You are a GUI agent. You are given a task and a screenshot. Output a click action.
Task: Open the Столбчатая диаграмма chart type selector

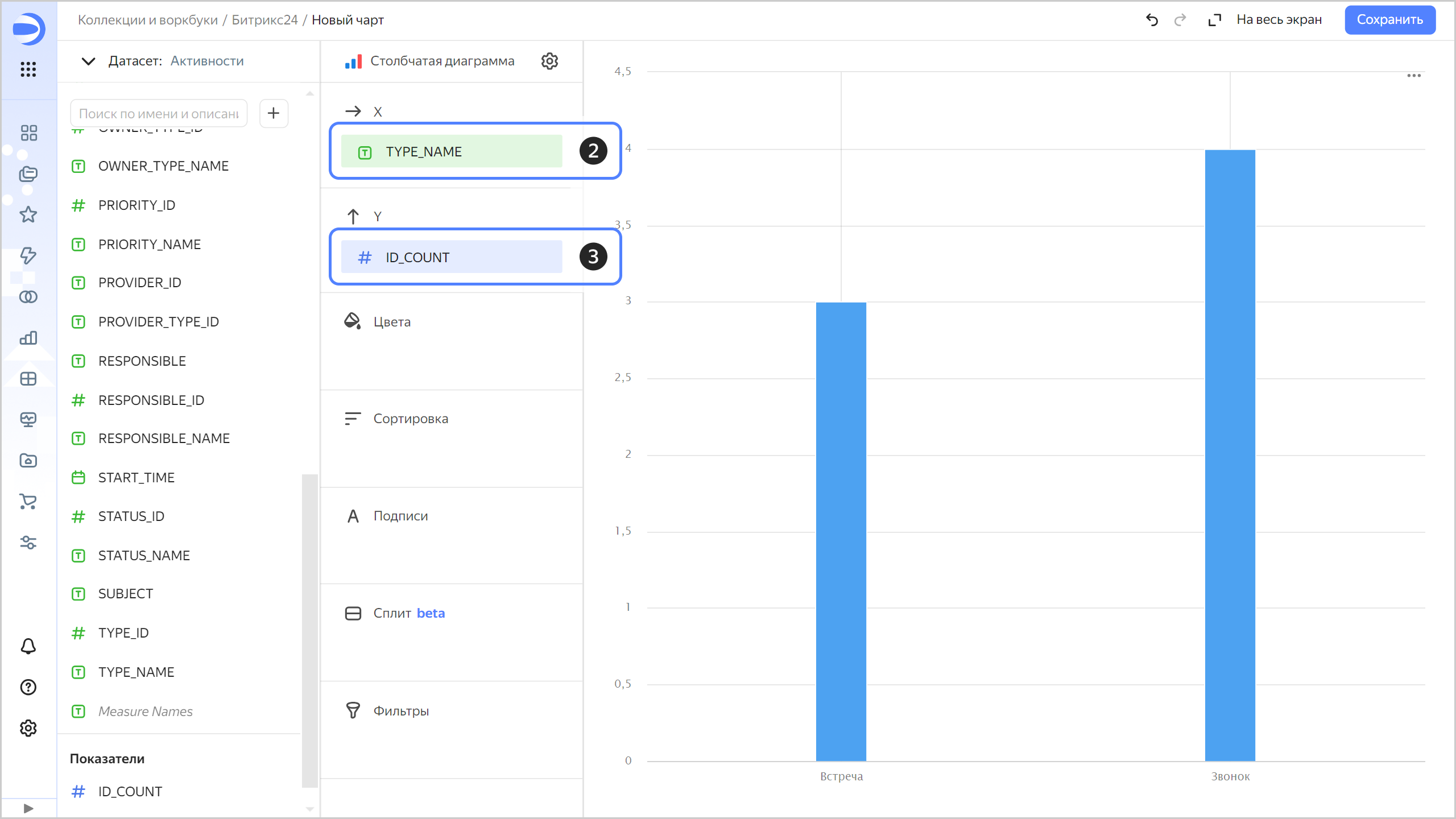(431, 61)
